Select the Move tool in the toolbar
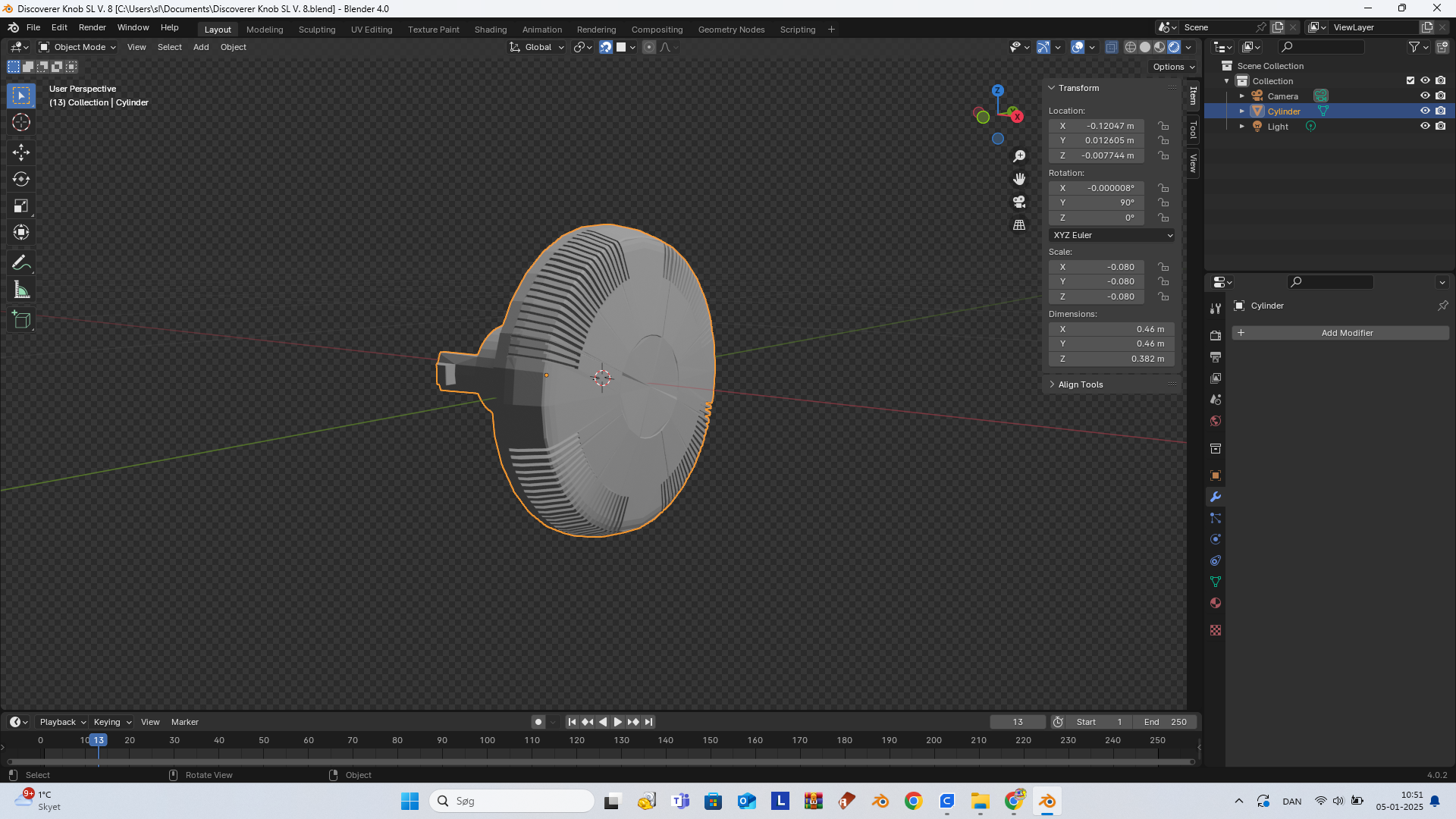Viewport: 1456px width, 819px height. click(21, 152)
